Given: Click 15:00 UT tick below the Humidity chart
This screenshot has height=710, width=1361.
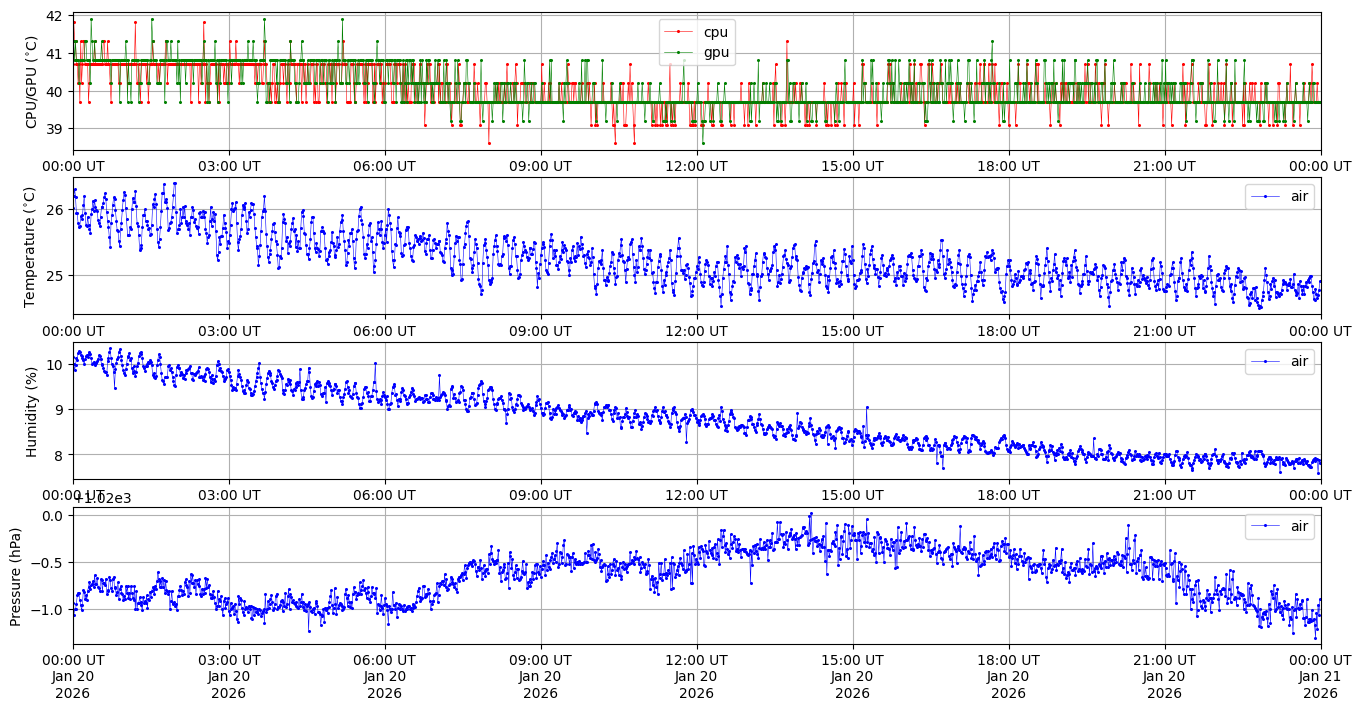Looking at the screenshot, I should point(852,495).
